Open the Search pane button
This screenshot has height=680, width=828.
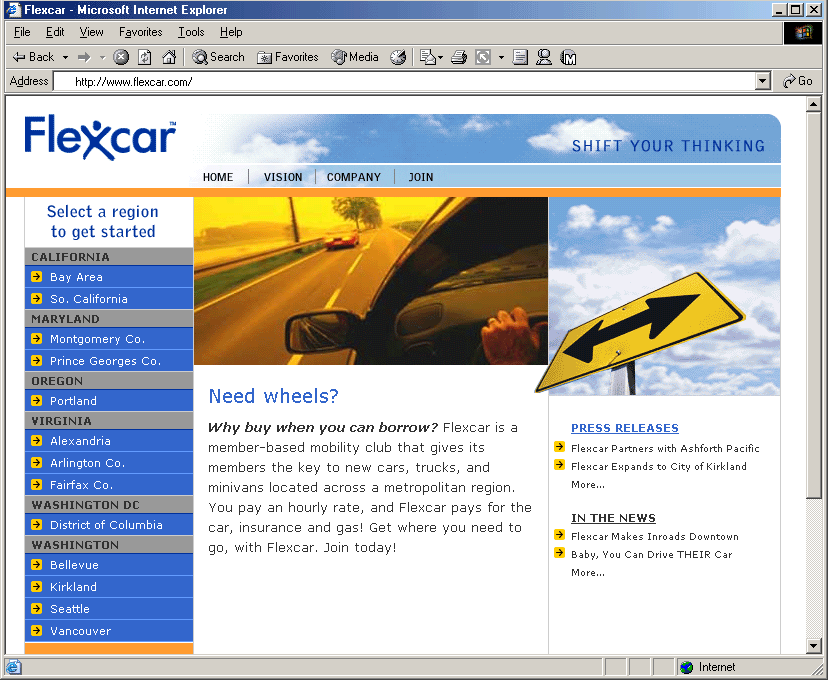(x=218, y=57)
